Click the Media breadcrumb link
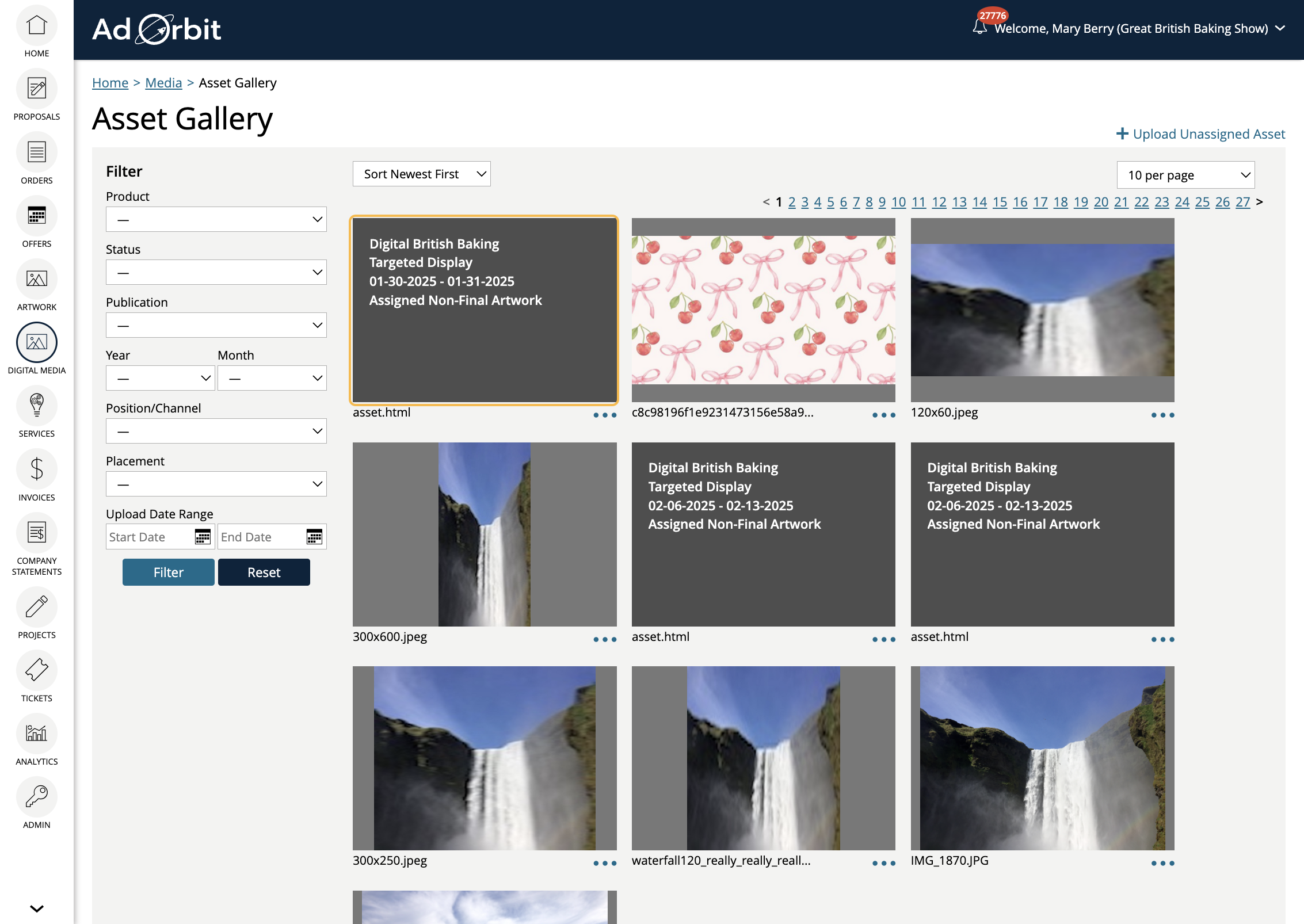The image size is (1304, 924). (163, 83)
